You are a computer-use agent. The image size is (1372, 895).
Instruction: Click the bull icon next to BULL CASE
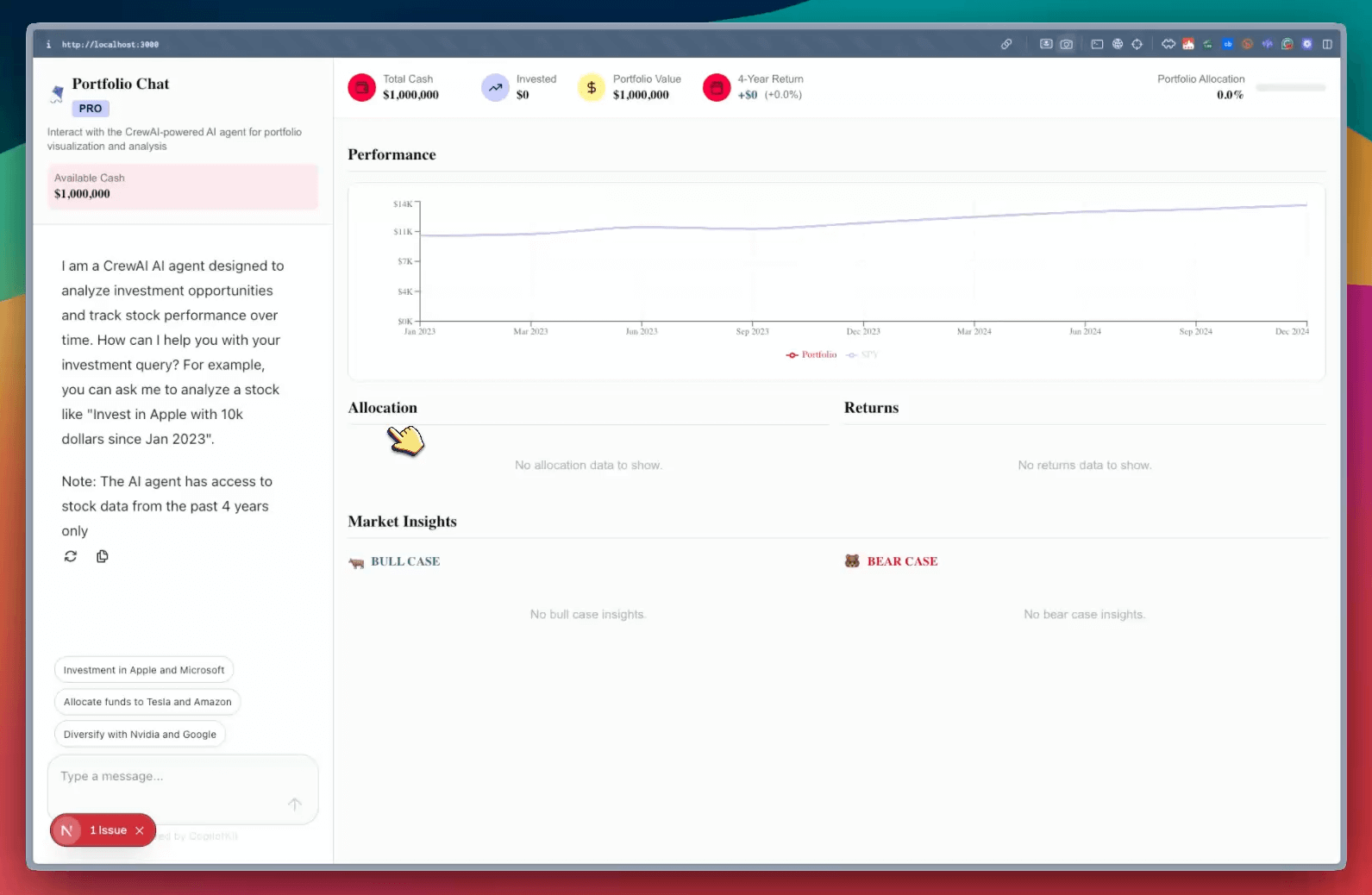[356, 562]
